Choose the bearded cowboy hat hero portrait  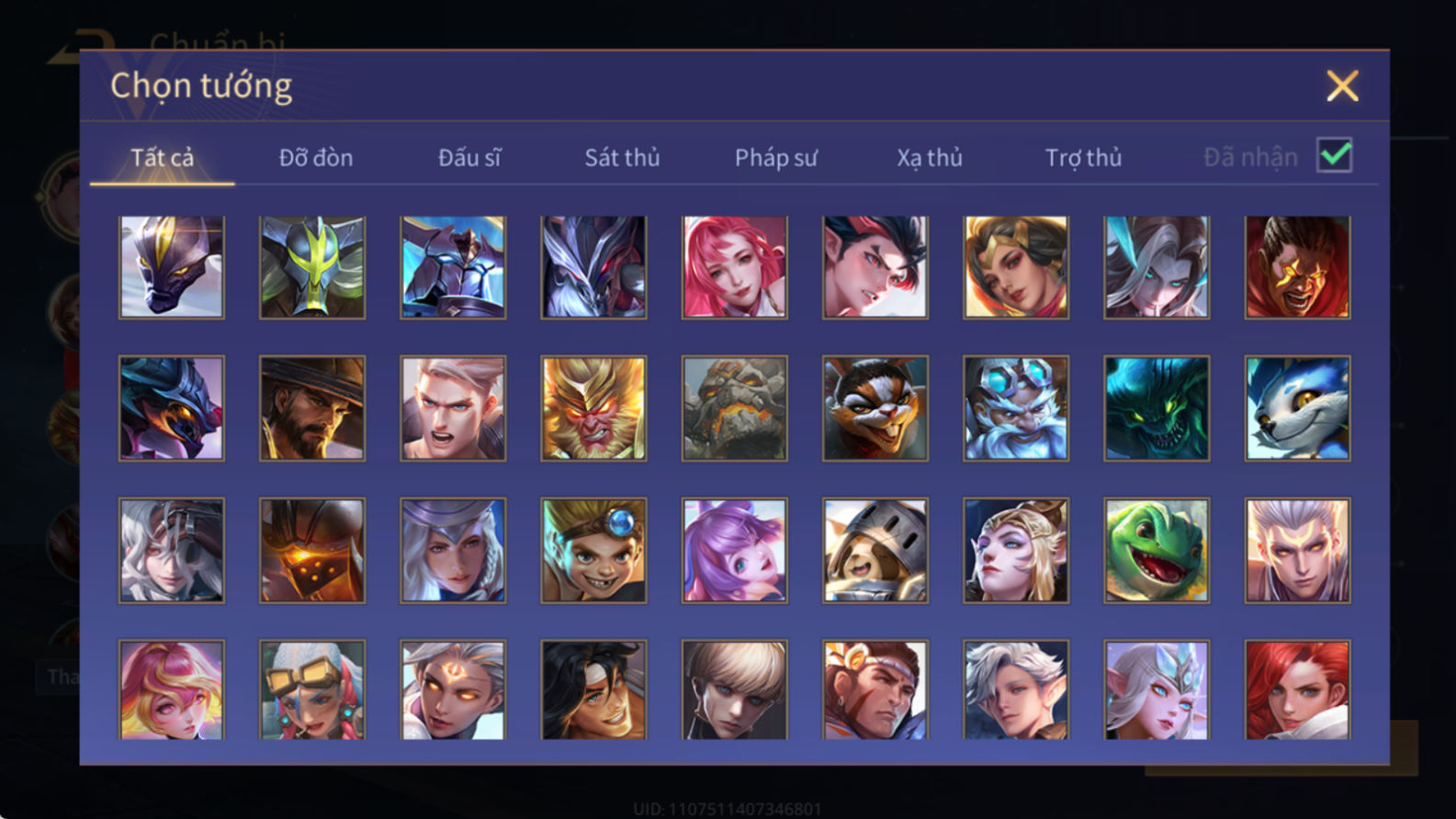312,409
